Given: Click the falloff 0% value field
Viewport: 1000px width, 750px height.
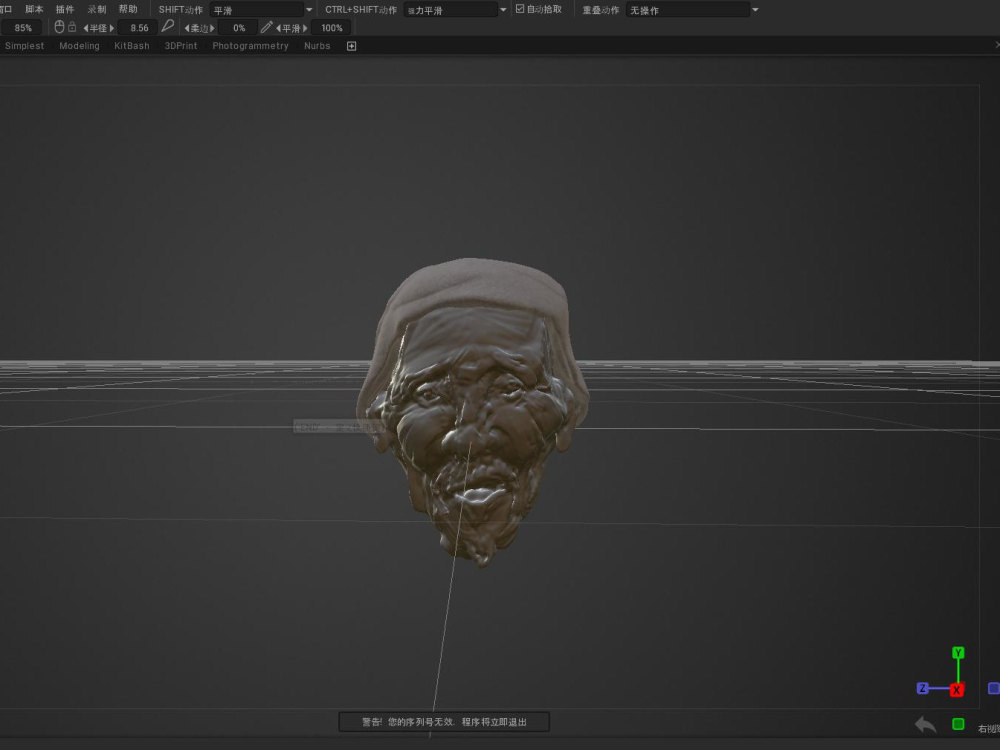Looking at the screenshot, I should [239, 27].
